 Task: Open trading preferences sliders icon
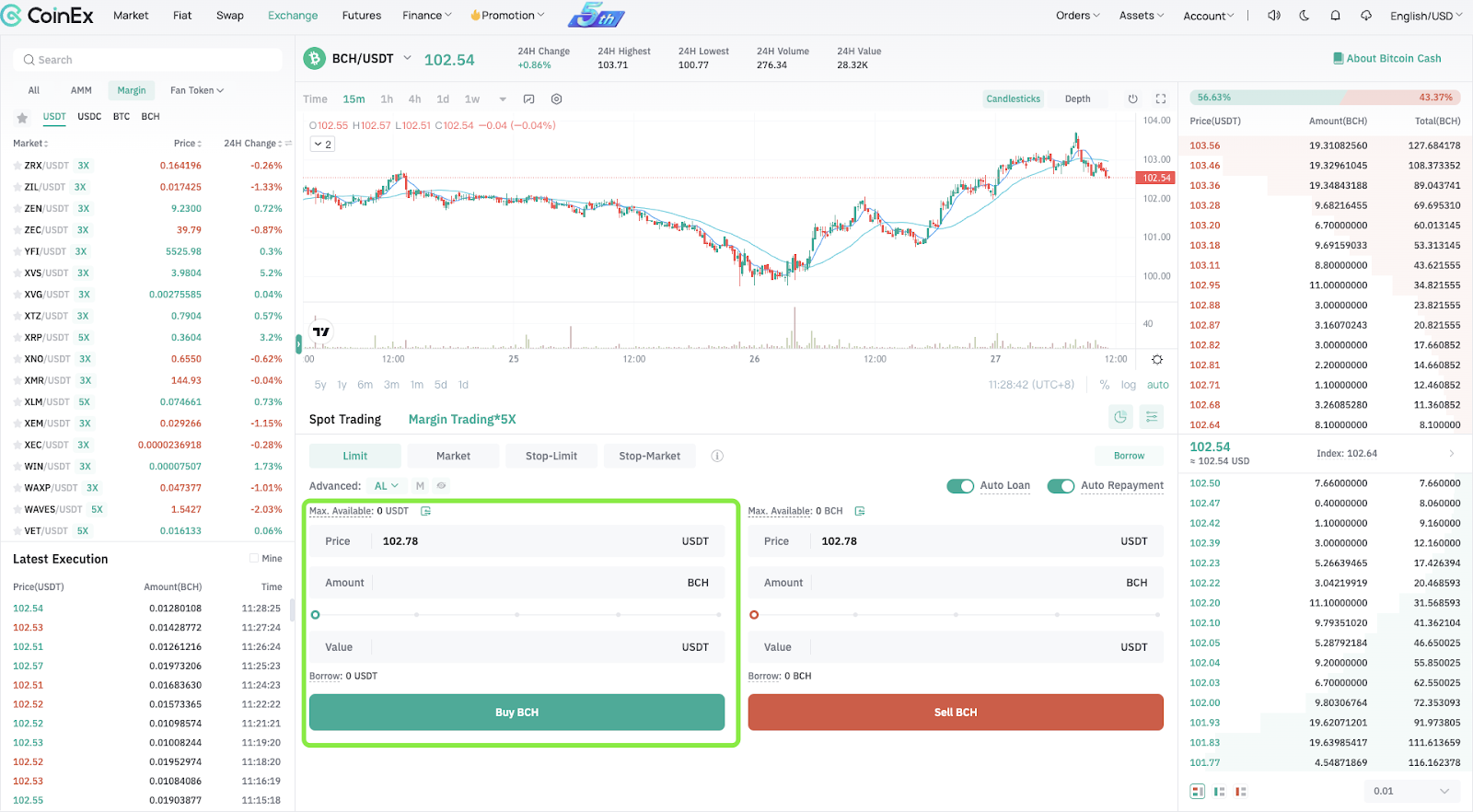[1152, 417]
